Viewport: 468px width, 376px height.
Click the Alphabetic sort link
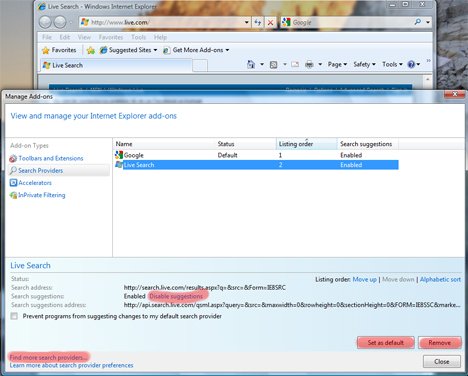(x=440, y=279)
